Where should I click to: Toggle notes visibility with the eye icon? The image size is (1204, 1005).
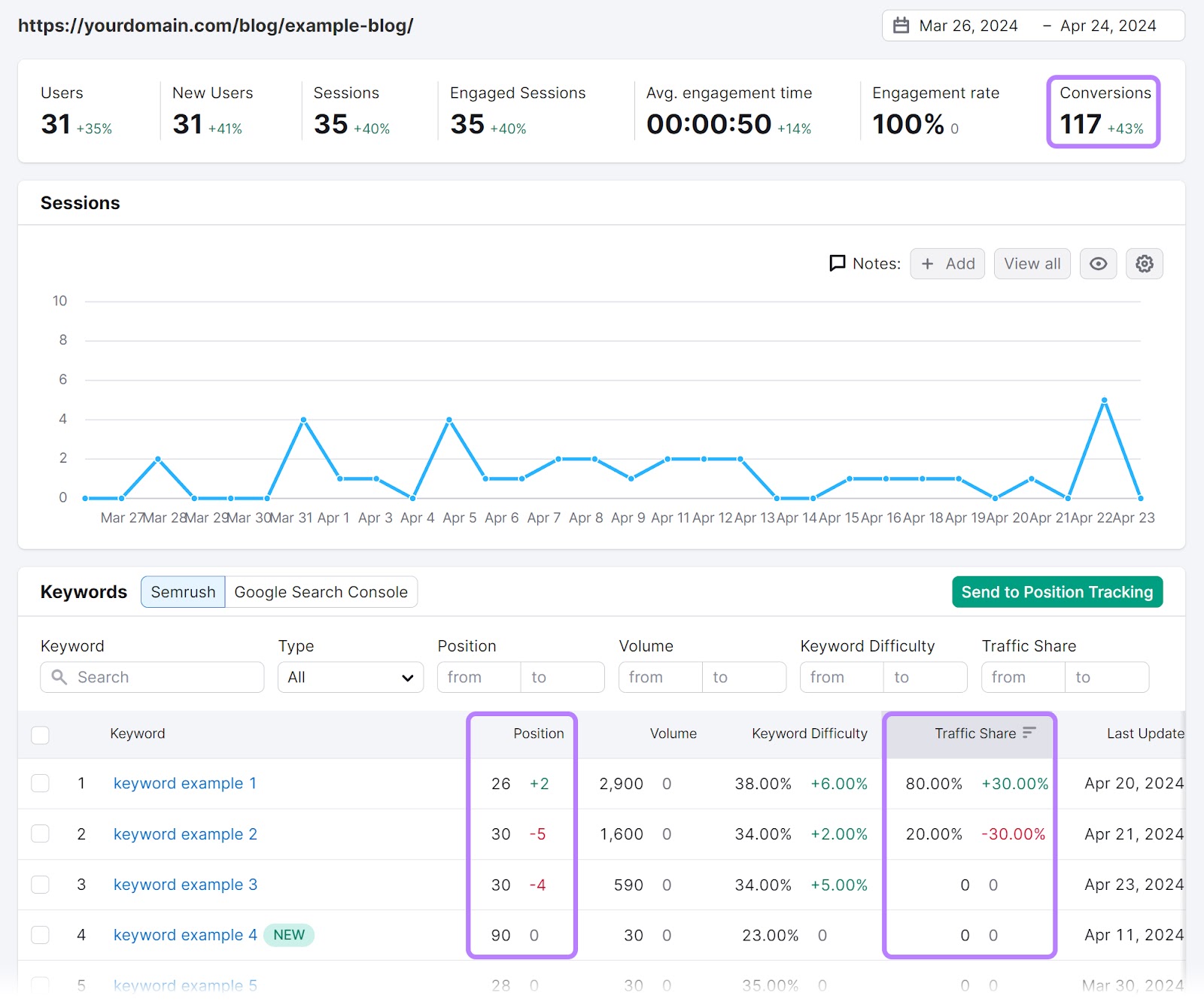pyautogui.click(x=1098, y=263)
